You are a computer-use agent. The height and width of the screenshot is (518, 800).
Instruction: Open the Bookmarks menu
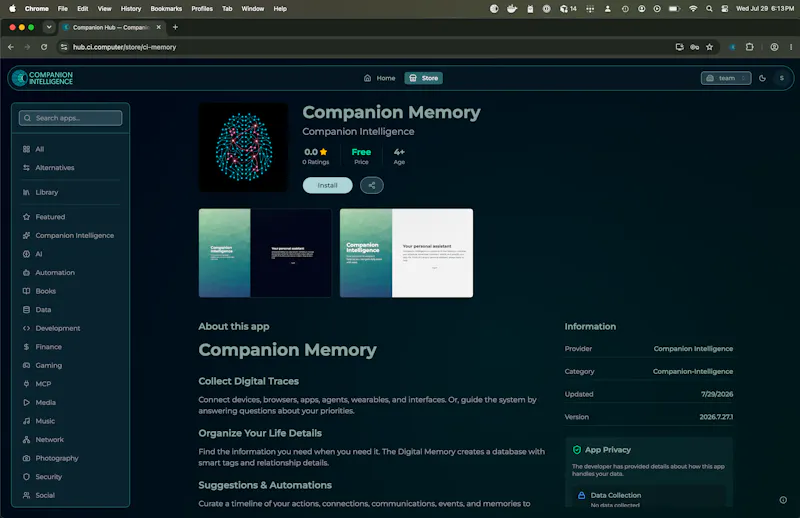166,9
